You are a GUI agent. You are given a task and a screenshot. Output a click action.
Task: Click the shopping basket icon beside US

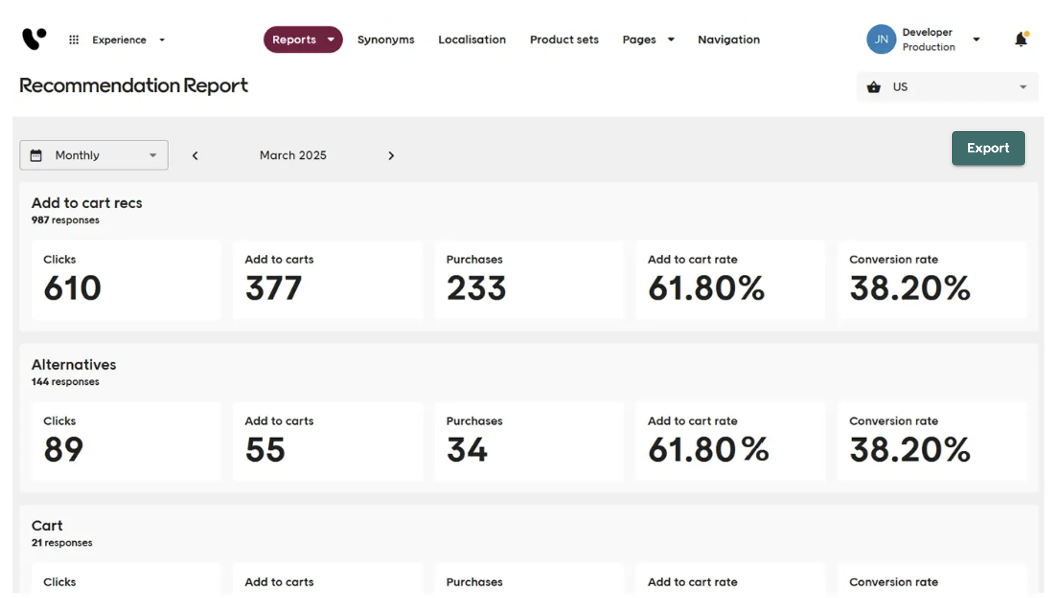(874, 87)
